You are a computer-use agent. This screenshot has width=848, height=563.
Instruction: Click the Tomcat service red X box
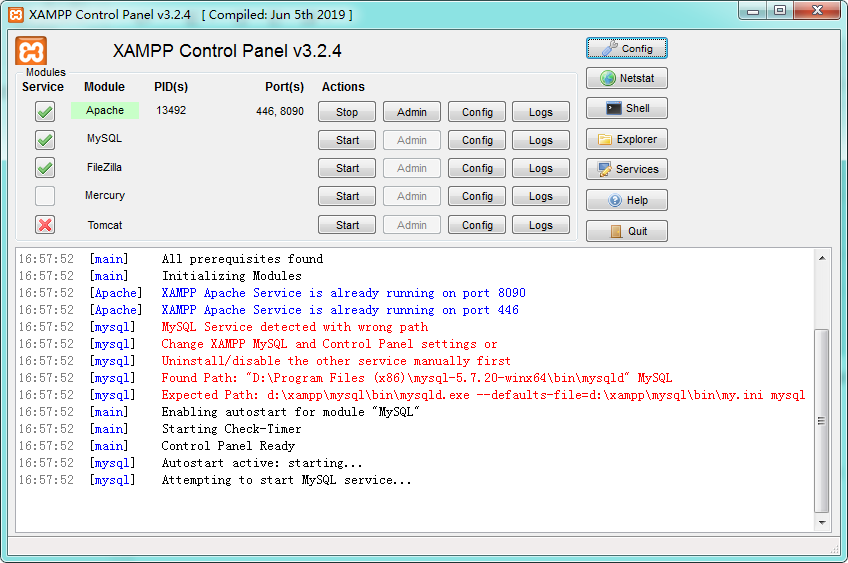coord(45,224)
